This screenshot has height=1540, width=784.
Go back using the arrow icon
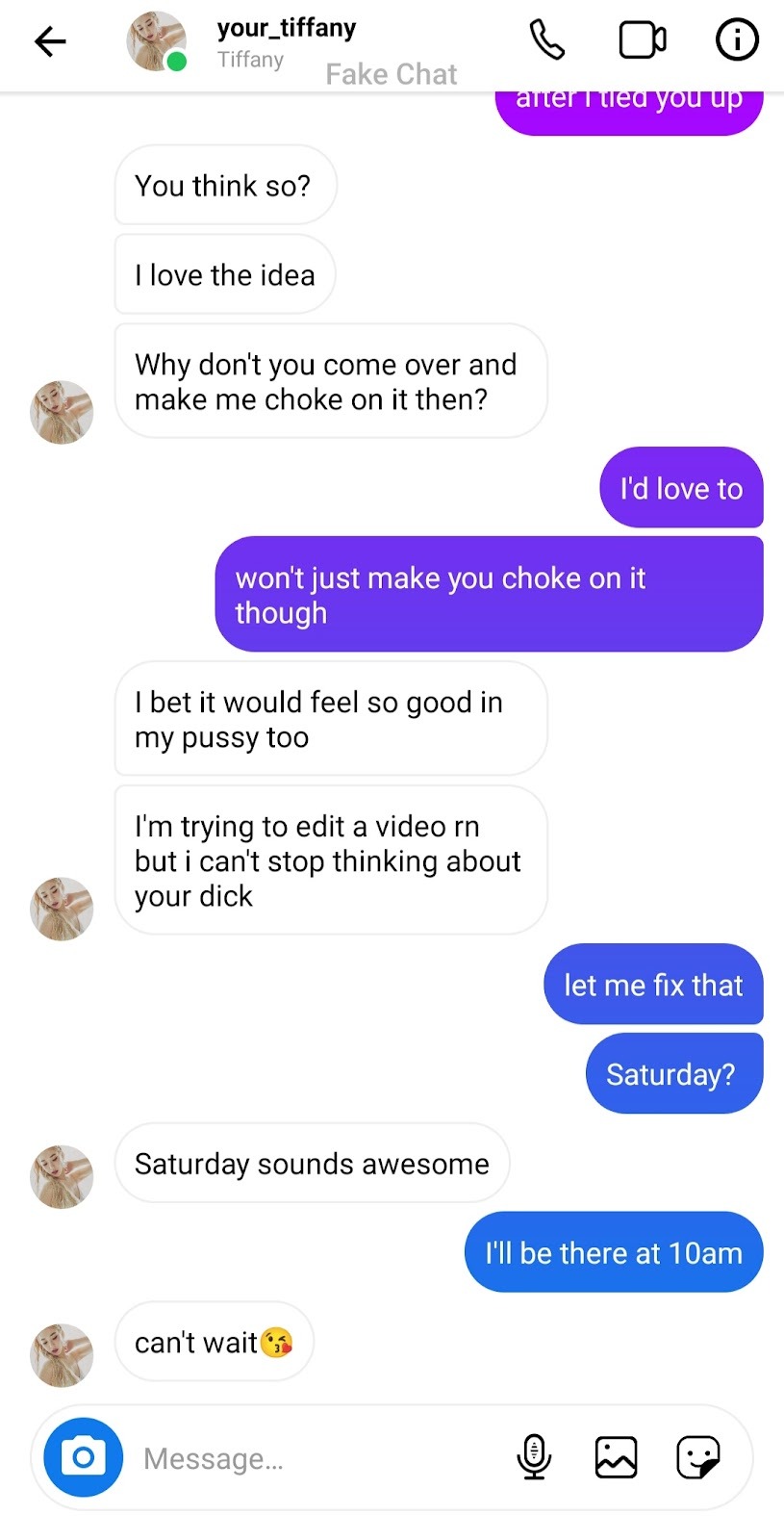point(50,40)
